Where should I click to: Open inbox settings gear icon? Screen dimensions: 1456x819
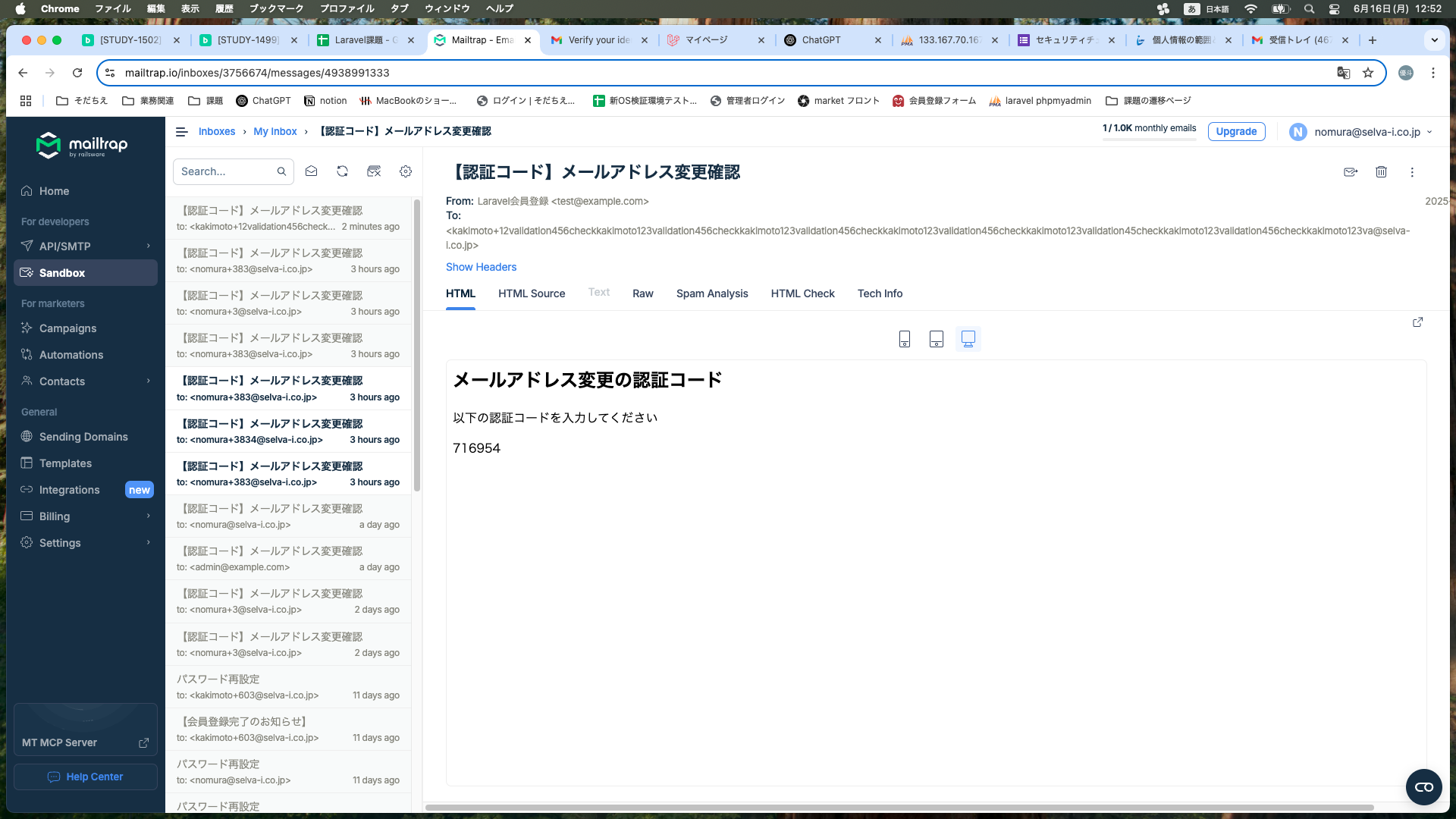pos(406,171)
